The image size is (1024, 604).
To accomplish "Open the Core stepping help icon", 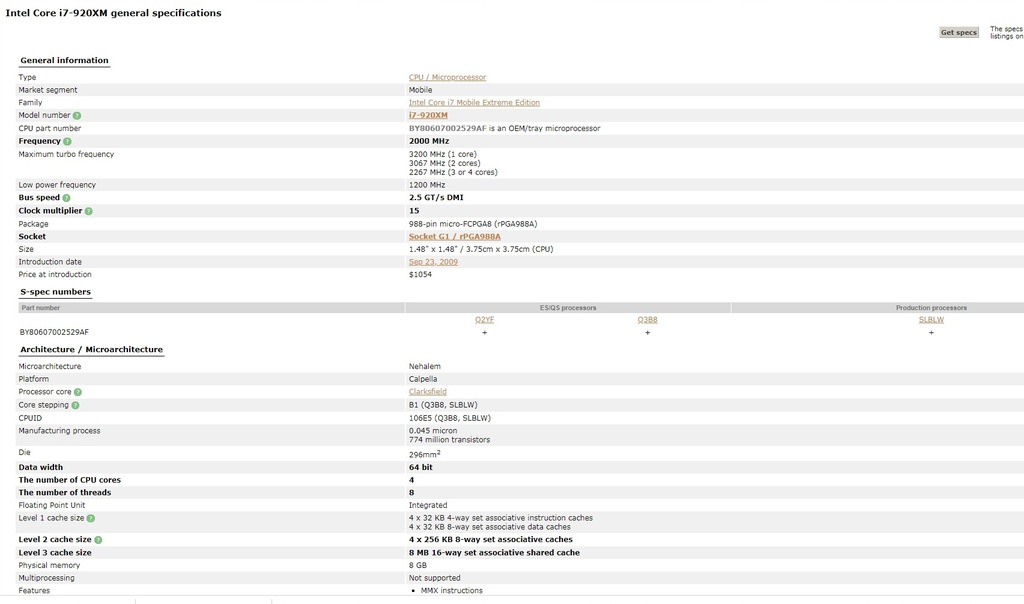I will 75,405.
